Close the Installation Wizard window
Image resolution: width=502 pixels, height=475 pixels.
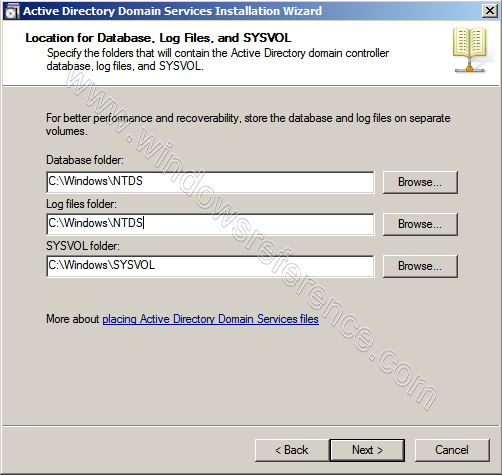click(490, 11)
